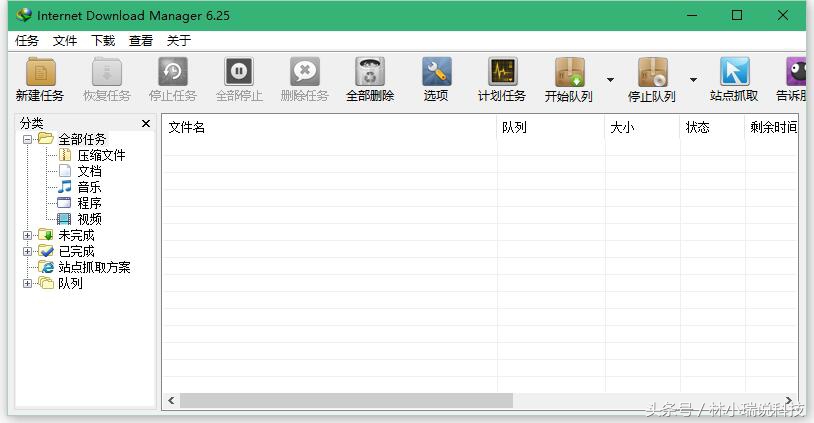Select 未完成 unfinished folder
Viewport: 814px width, 423px height.
(x=76, y=235)
